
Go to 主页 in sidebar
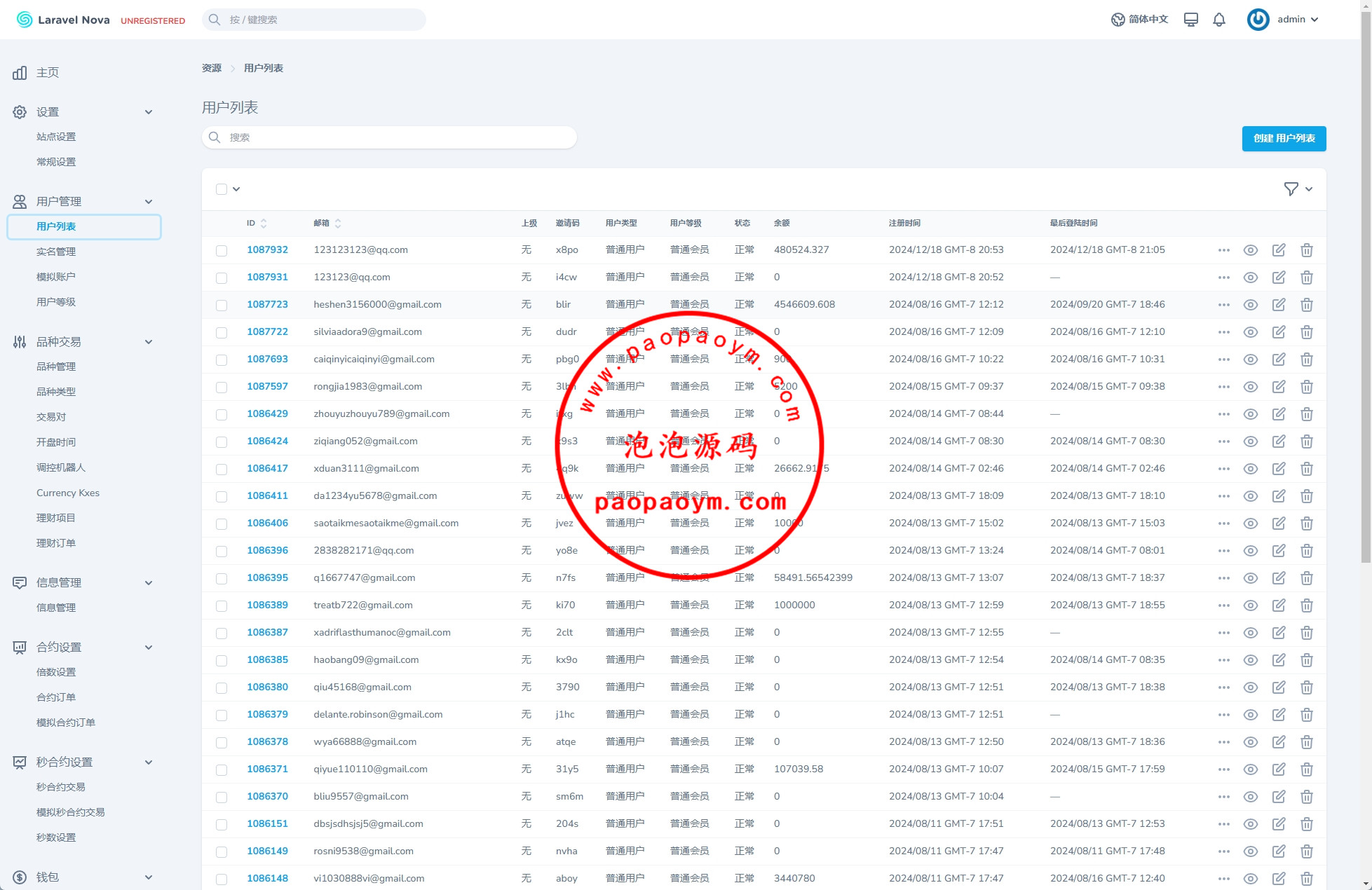pyautogui.click(x=48, y=73)
